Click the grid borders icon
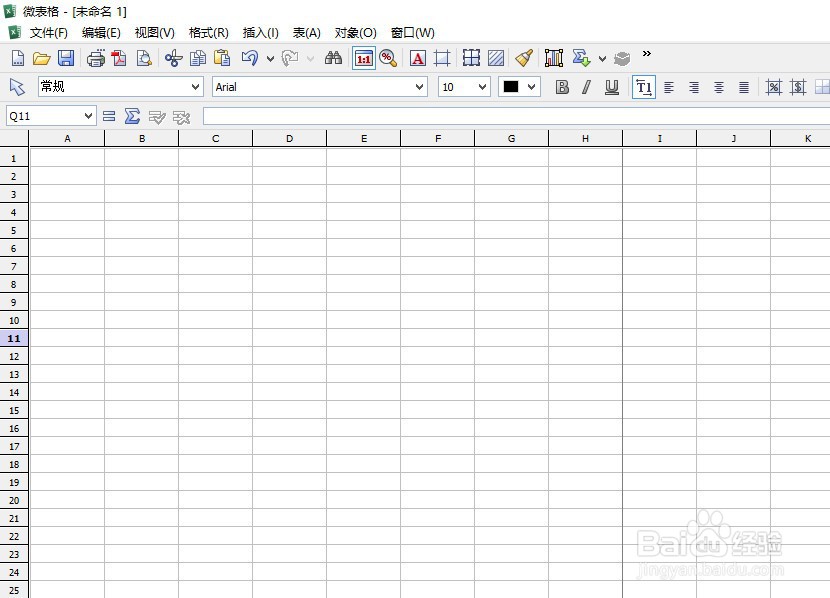The image size is (830, 598). (471, 58)
